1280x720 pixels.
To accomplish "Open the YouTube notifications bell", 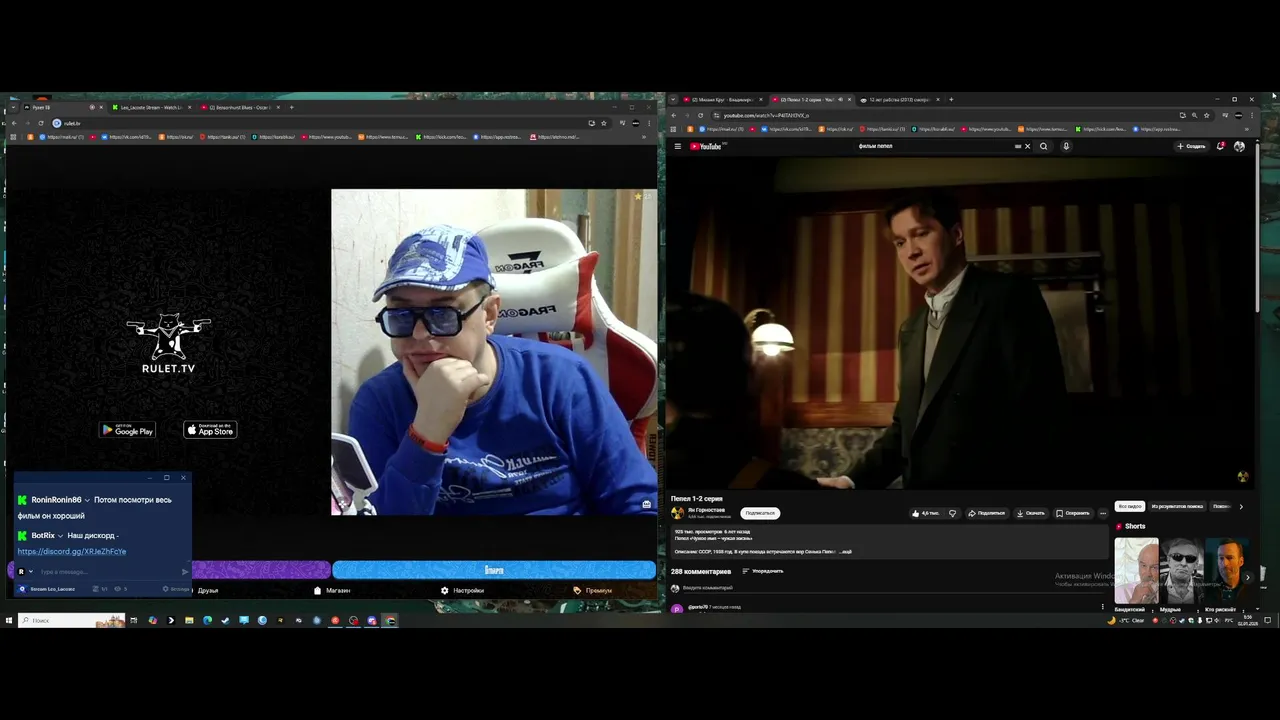I will pos(1220,146).
